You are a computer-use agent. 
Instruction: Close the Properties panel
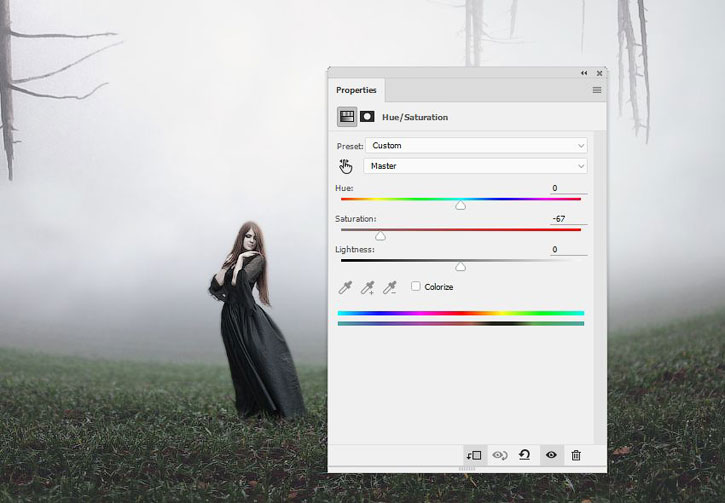pos(599,73)
